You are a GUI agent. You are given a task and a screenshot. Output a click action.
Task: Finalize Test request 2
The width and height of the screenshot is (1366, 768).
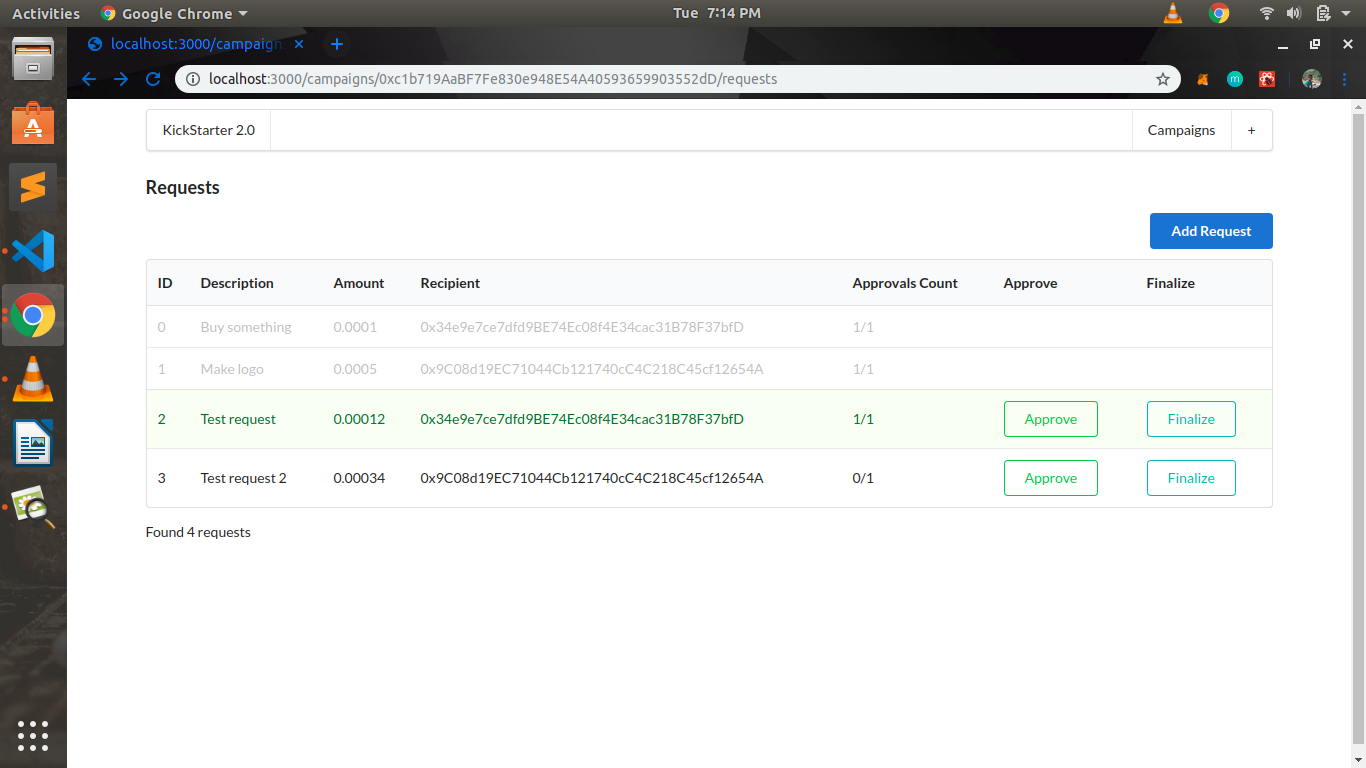click(1191, 478)
